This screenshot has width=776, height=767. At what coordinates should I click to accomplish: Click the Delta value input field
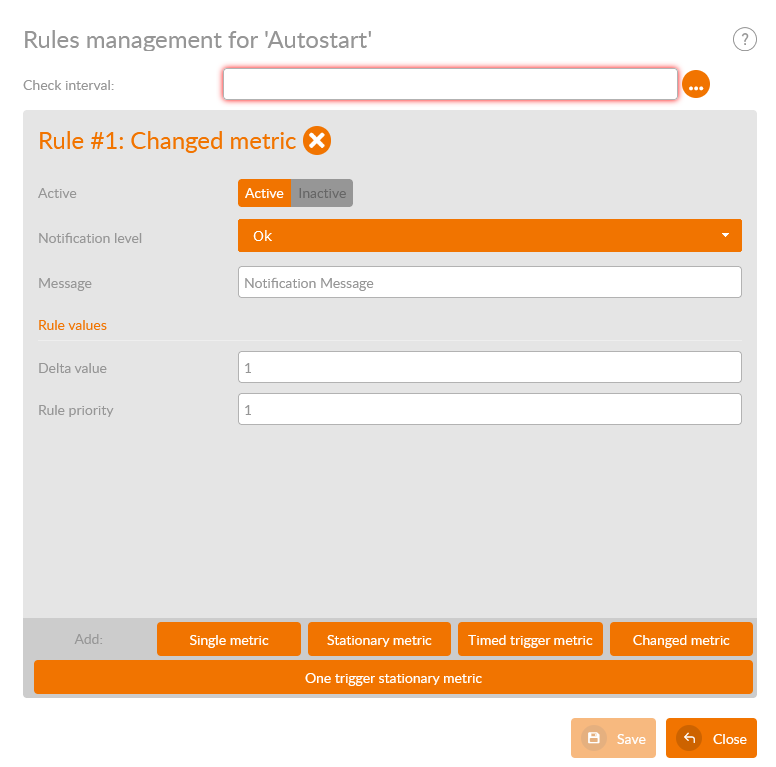point(489,368)
